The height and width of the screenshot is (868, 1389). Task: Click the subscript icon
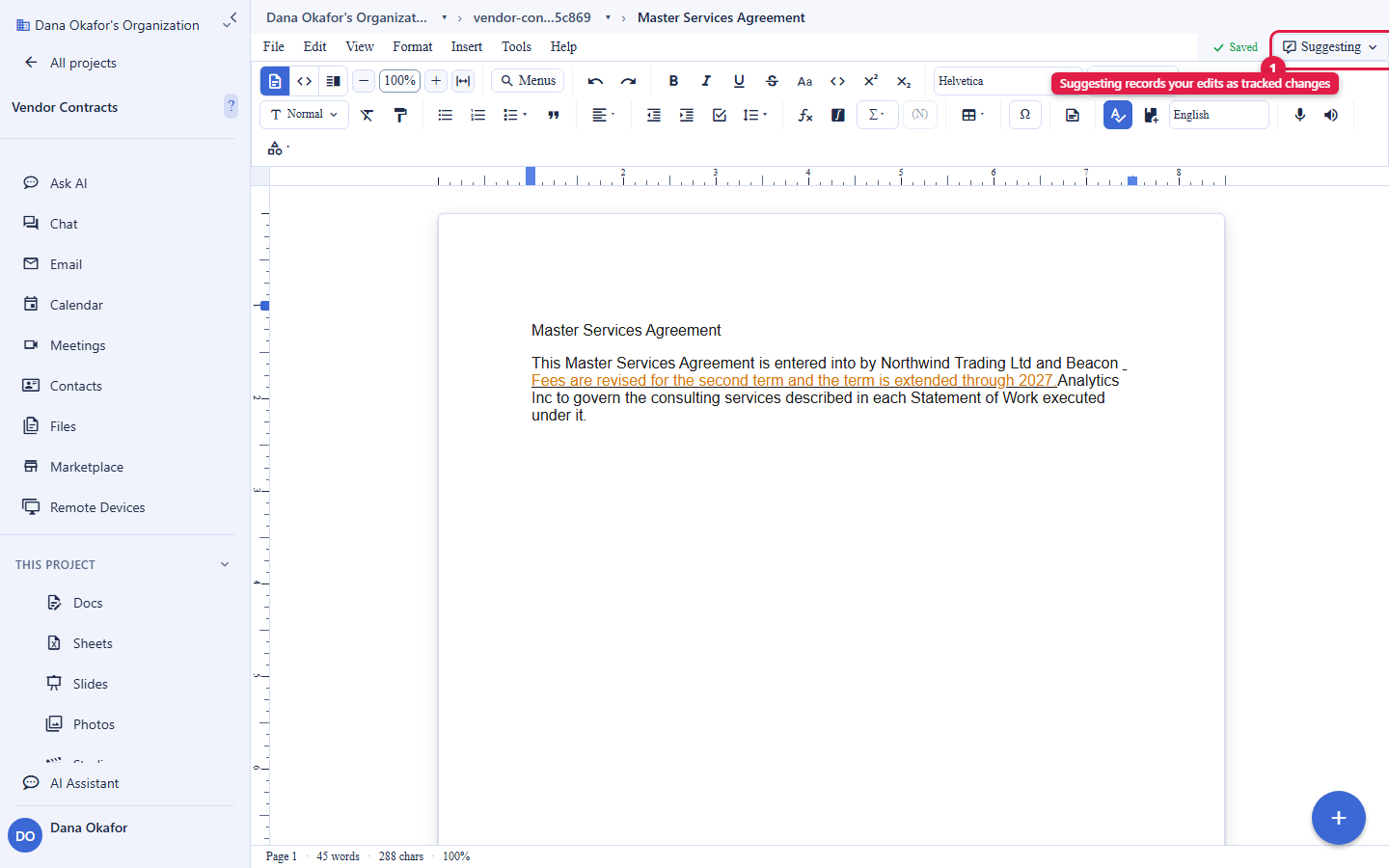[x=903, y=81]
